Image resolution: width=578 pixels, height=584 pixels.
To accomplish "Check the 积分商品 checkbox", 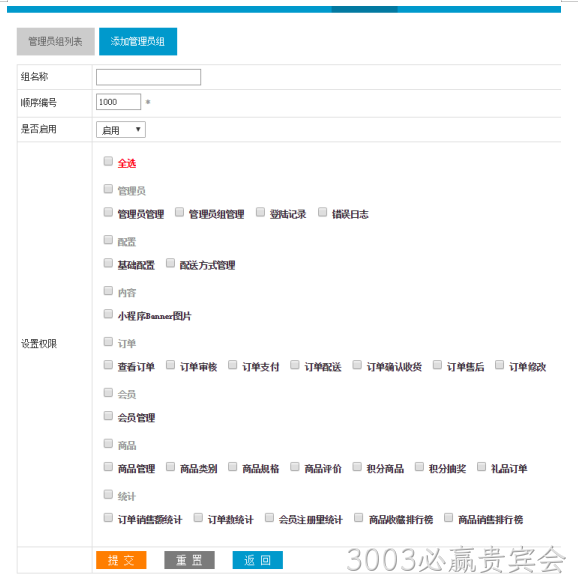I will pyautogui.click(x=357, y=467).
